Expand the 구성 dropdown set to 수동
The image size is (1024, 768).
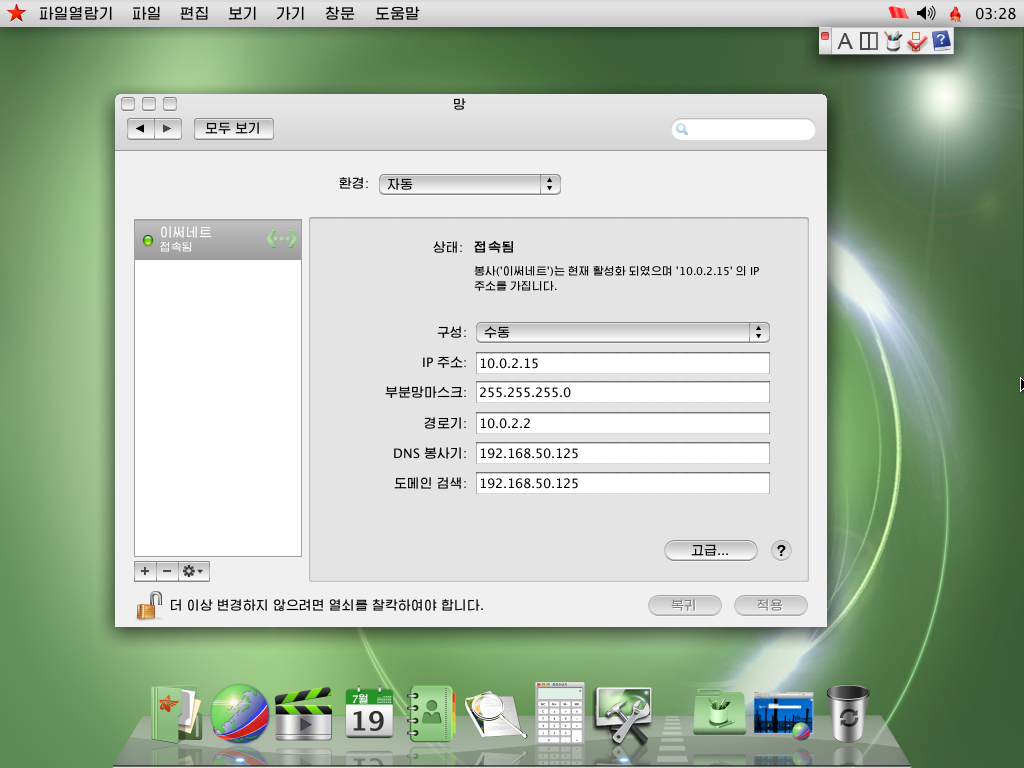tap(622, 332)
